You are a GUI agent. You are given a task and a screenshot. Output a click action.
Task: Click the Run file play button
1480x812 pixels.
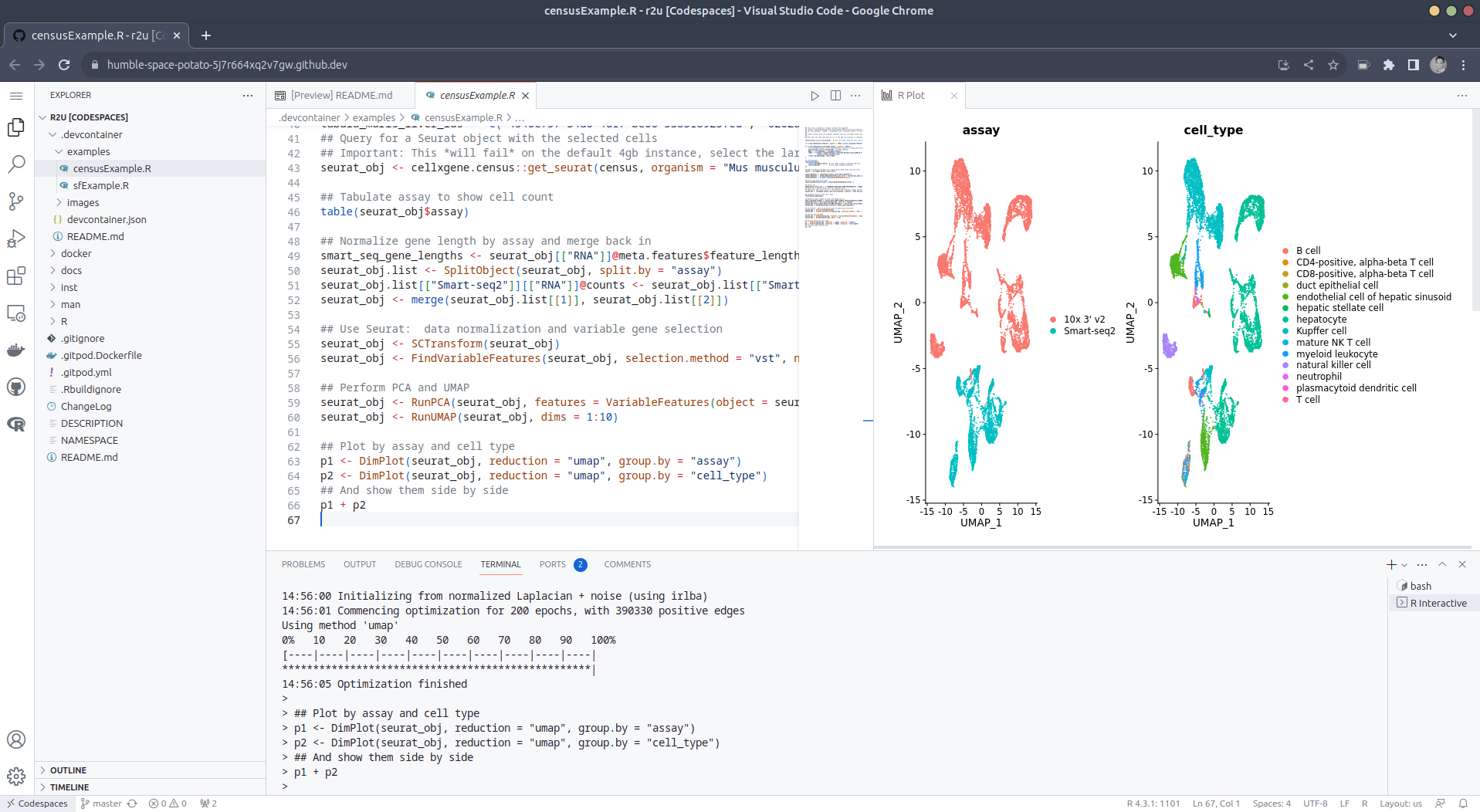pos(815,96)
